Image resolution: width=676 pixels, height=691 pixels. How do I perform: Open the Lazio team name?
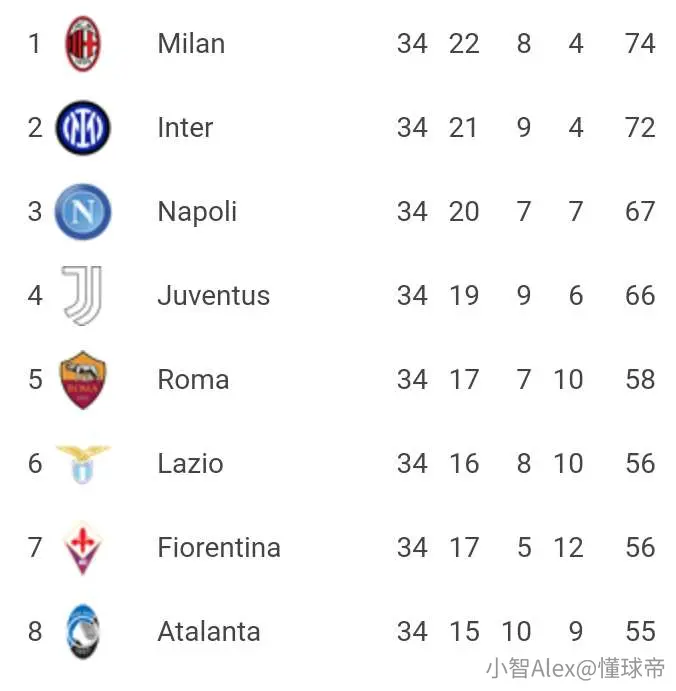pos(190,464)
